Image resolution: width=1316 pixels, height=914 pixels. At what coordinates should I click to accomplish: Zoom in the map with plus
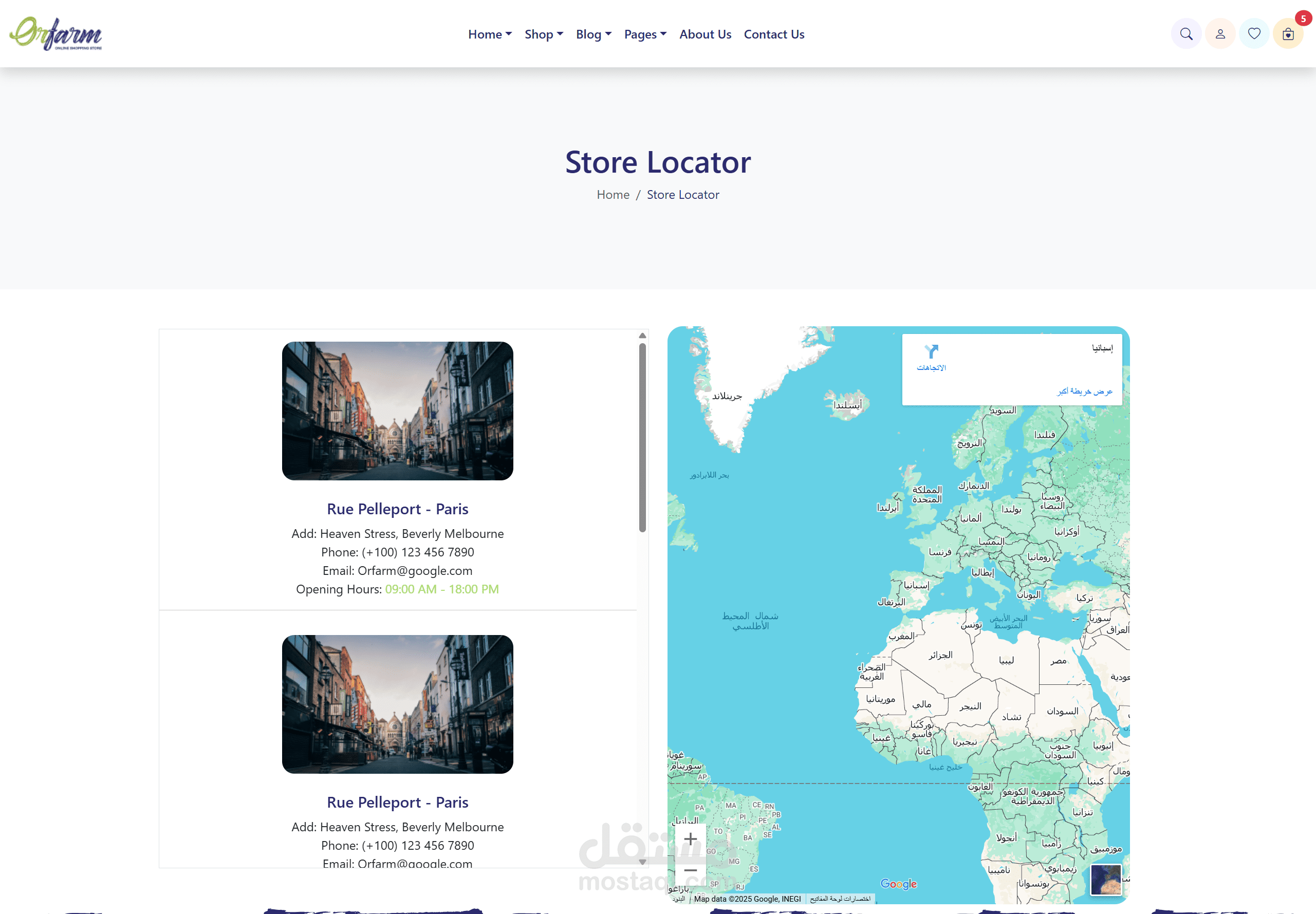pyautogui.click(x=690, y=839)
